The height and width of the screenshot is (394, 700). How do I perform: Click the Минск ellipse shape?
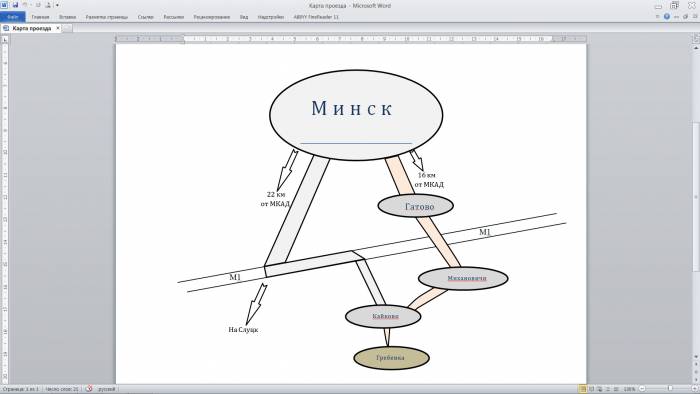coord(356,115)
